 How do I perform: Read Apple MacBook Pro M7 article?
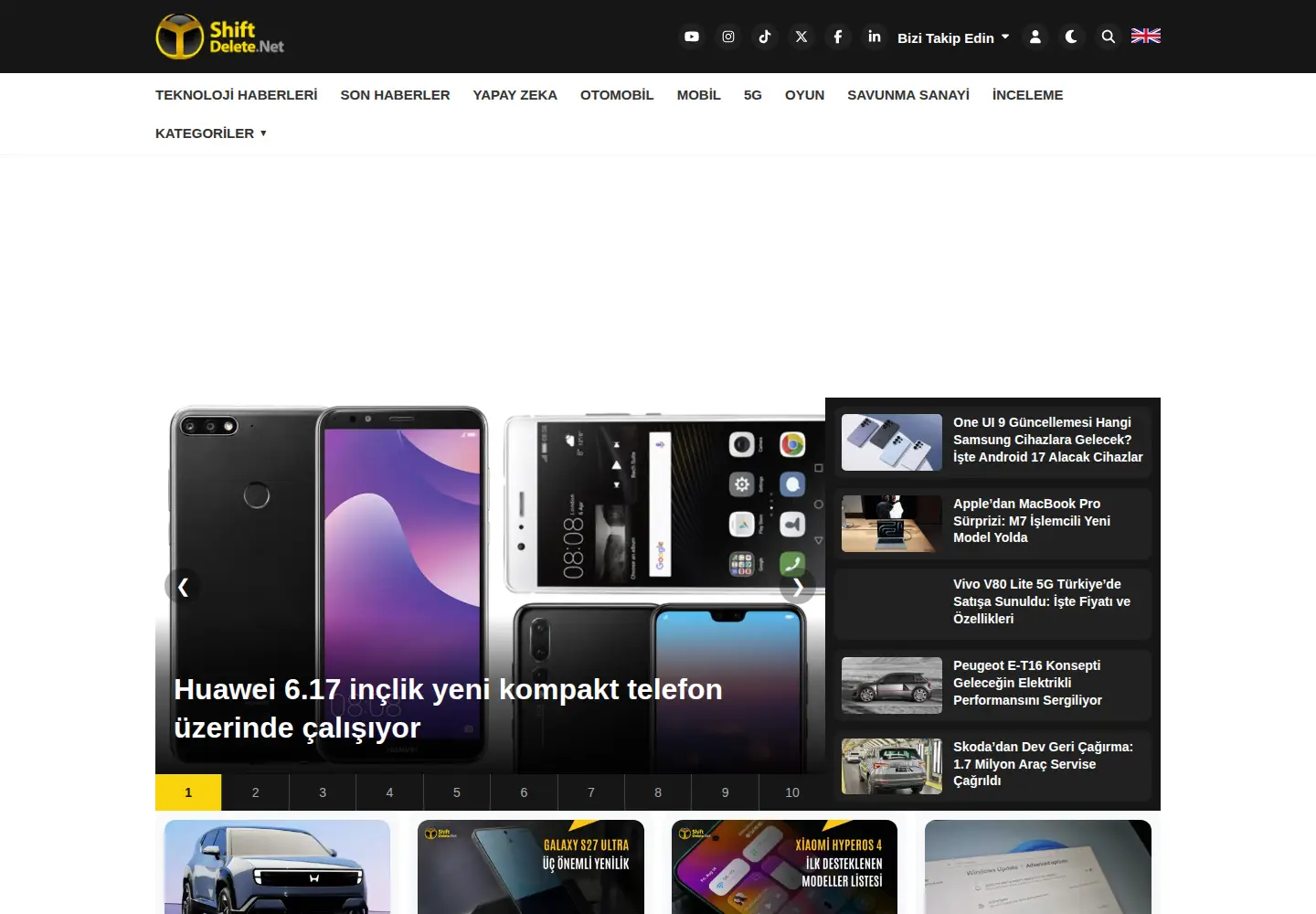[x=1032, y=521]
